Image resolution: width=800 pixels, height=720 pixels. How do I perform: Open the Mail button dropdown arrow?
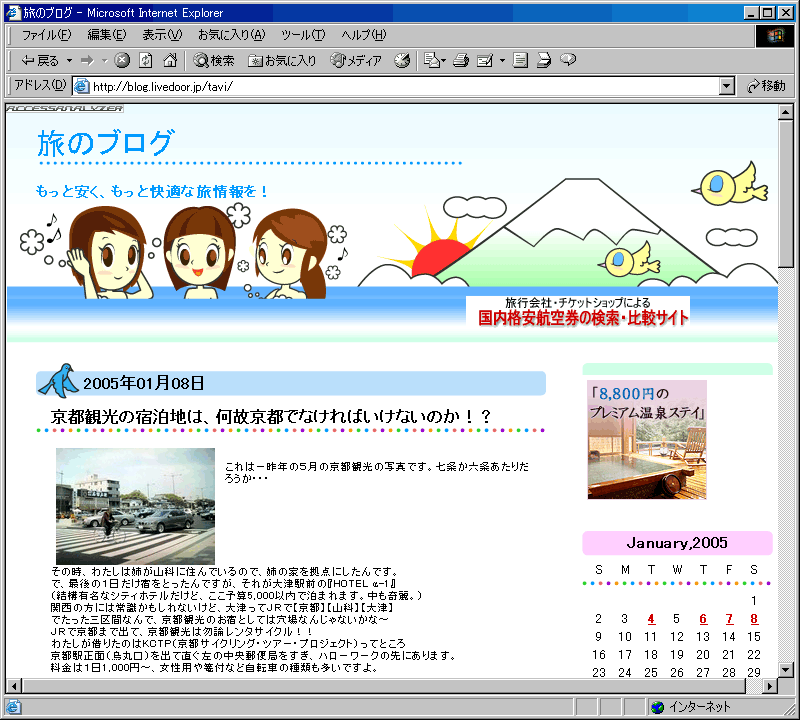pos(443,61)
